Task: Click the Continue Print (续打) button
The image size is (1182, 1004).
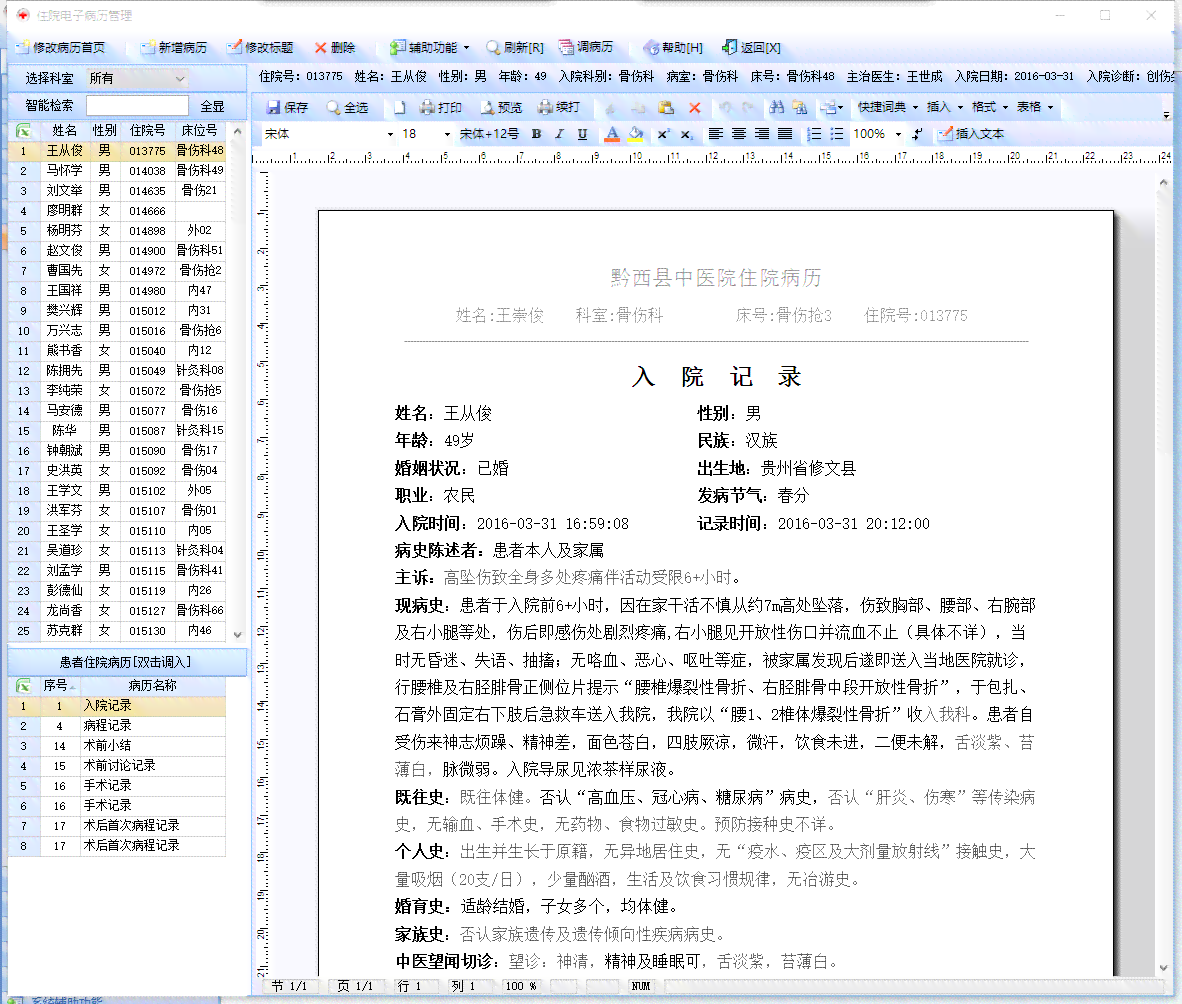Action: (559, 108)
